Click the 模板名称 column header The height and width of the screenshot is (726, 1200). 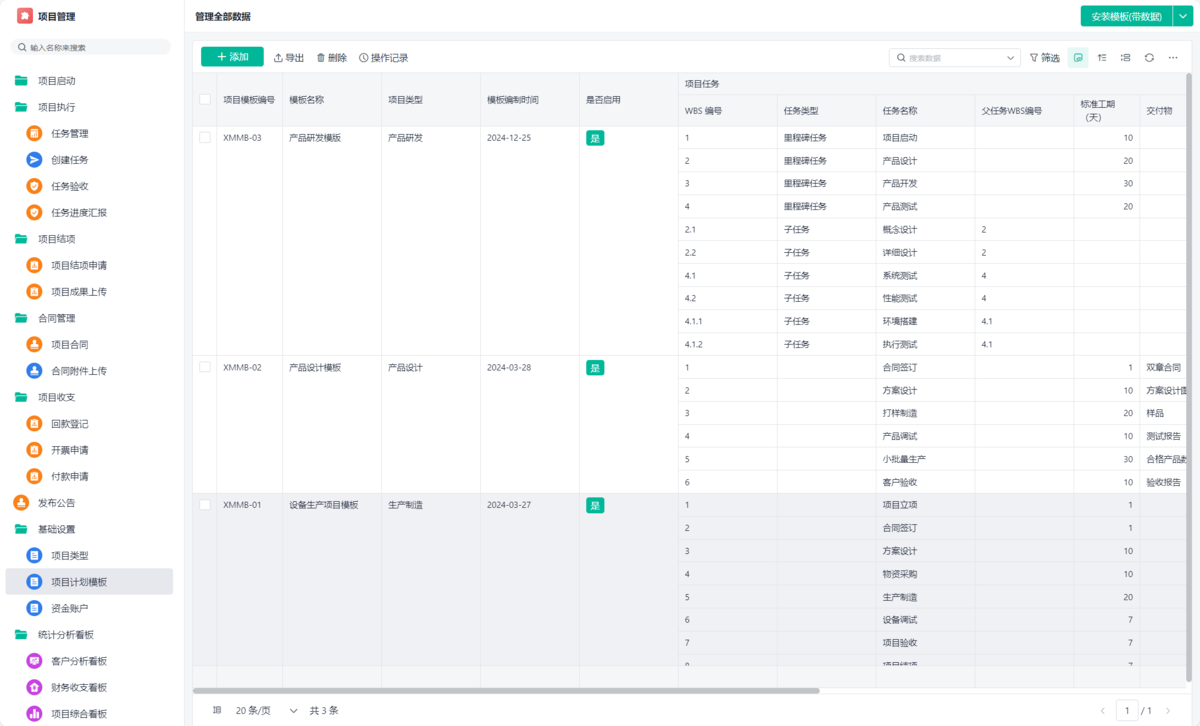332,100
